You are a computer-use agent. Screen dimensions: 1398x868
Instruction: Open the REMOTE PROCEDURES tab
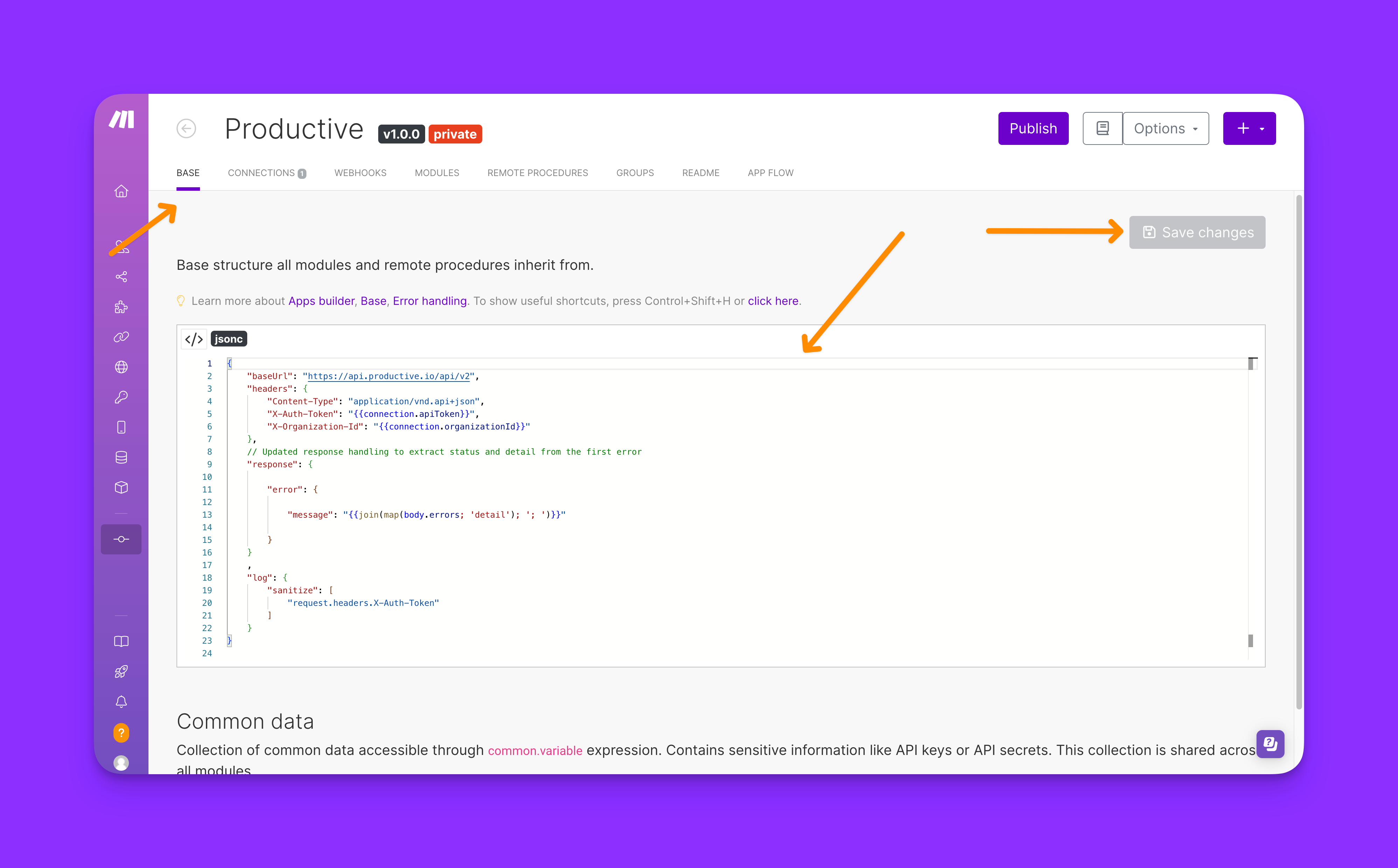(537, 173)
